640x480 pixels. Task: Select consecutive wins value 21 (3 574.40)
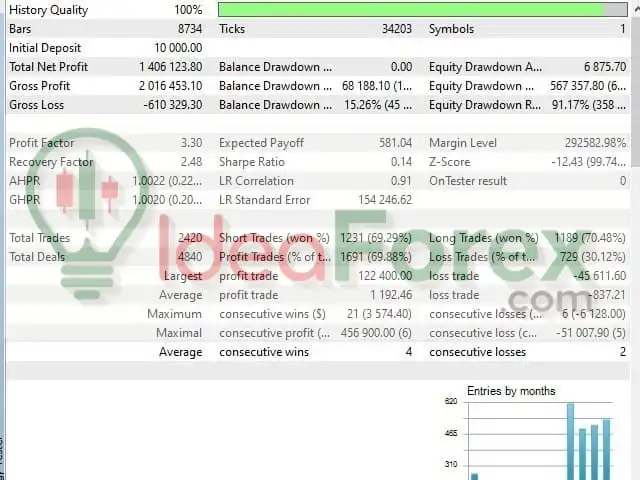(x=379, y=314)
